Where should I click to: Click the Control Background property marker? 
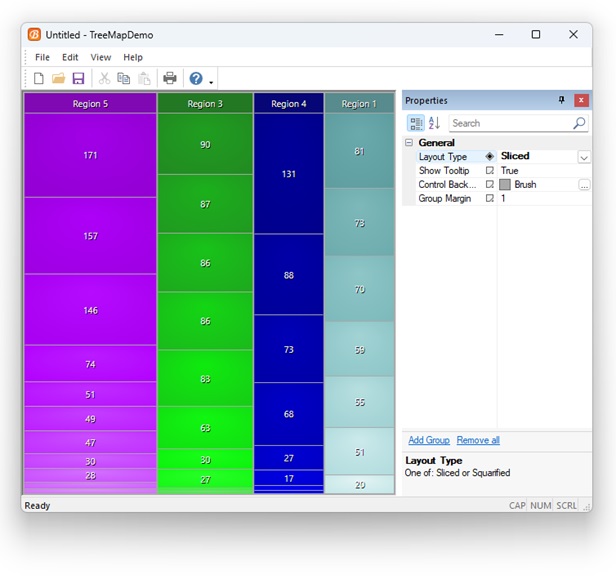point(490,184)
